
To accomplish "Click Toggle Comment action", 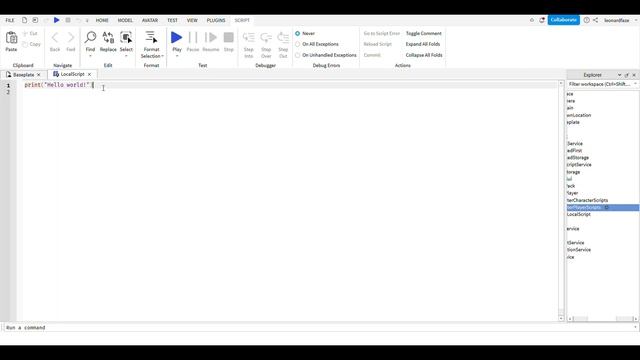I will (x=424, y=33).
